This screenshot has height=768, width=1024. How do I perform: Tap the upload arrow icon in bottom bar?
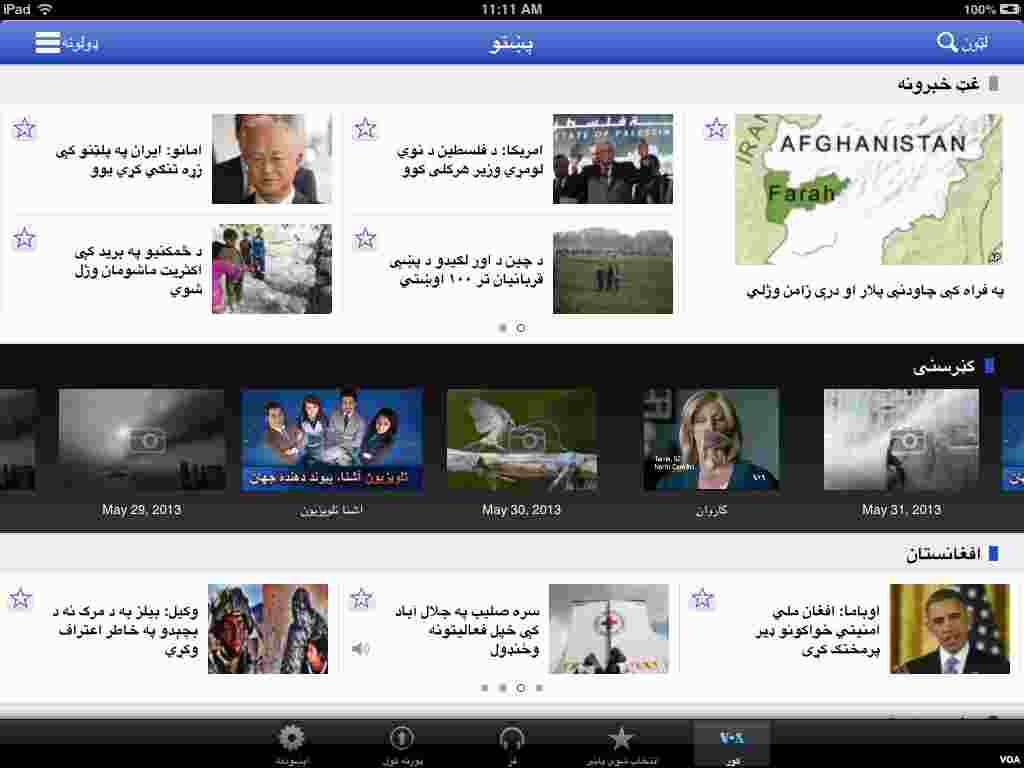click(x=401, y=738)
